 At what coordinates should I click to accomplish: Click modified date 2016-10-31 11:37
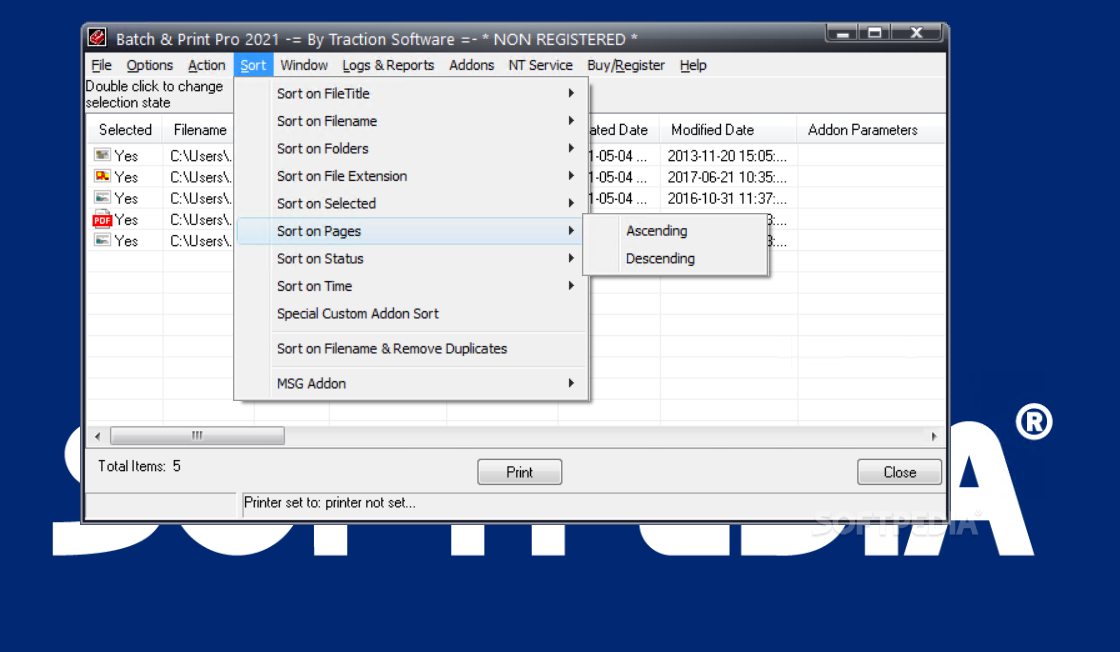coord(727,199)
